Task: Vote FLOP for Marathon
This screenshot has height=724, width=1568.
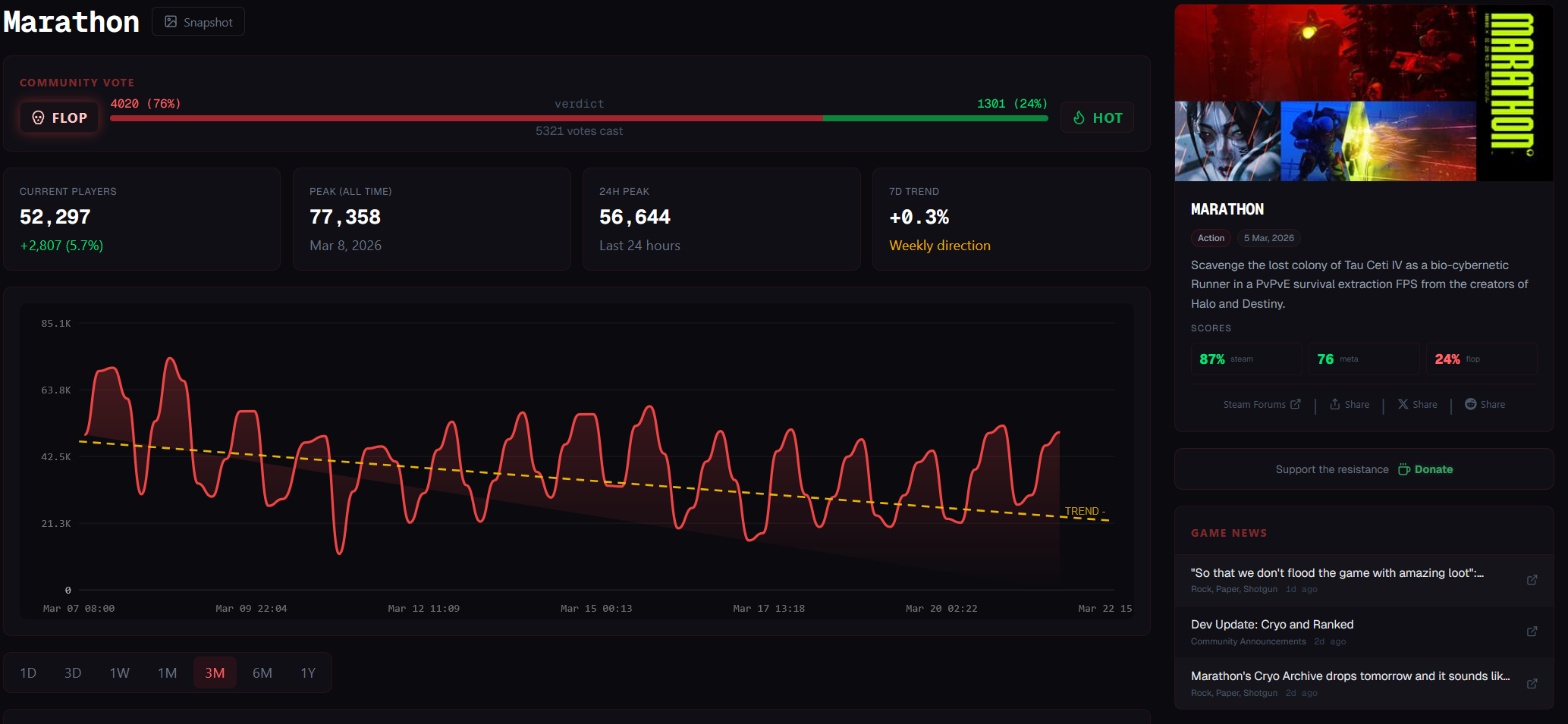Action: click(x=59, y=118)
